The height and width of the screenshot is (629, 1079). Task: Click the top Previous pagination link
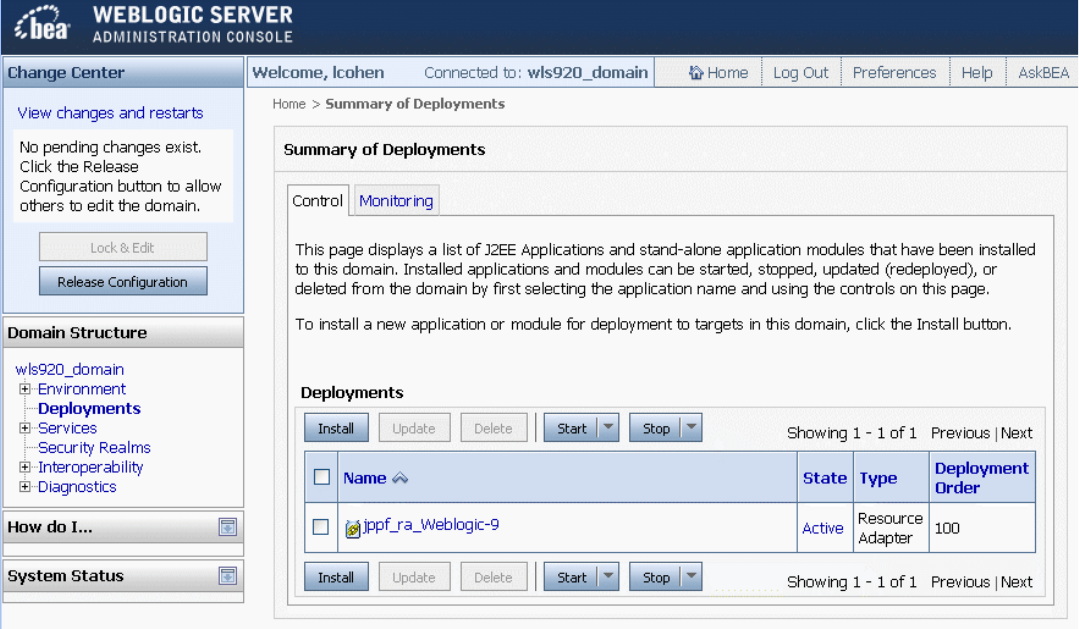(x=960, y=433)
